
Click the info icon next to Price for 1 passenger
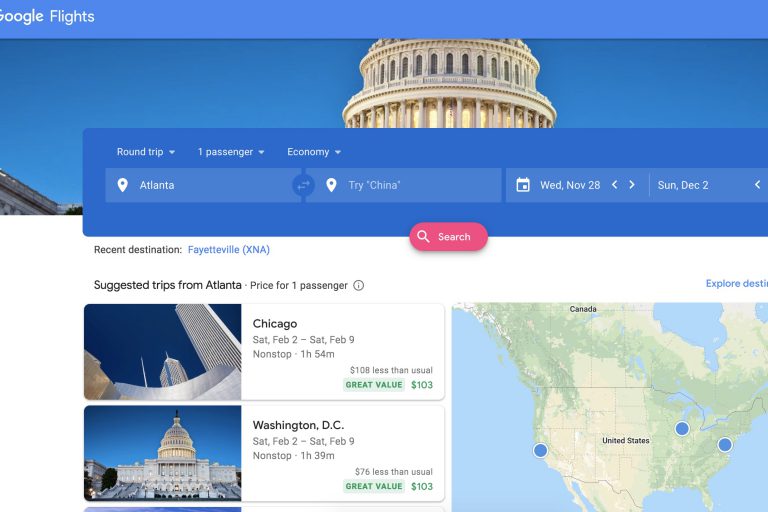coord(359,285)
